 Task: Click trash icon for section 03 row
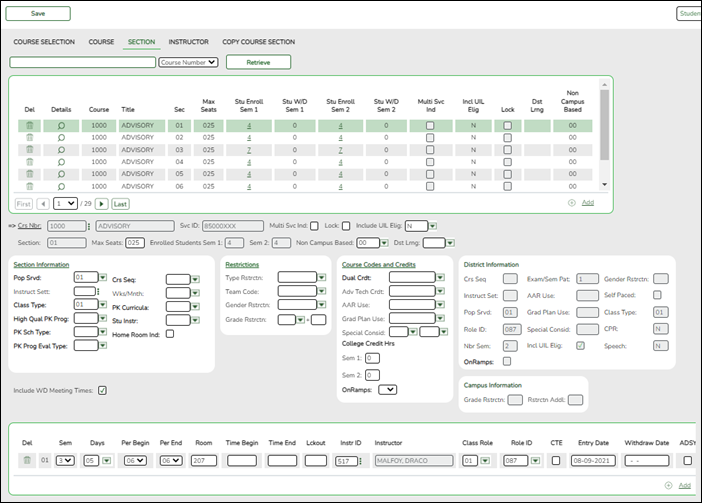[x=30, y=149]
